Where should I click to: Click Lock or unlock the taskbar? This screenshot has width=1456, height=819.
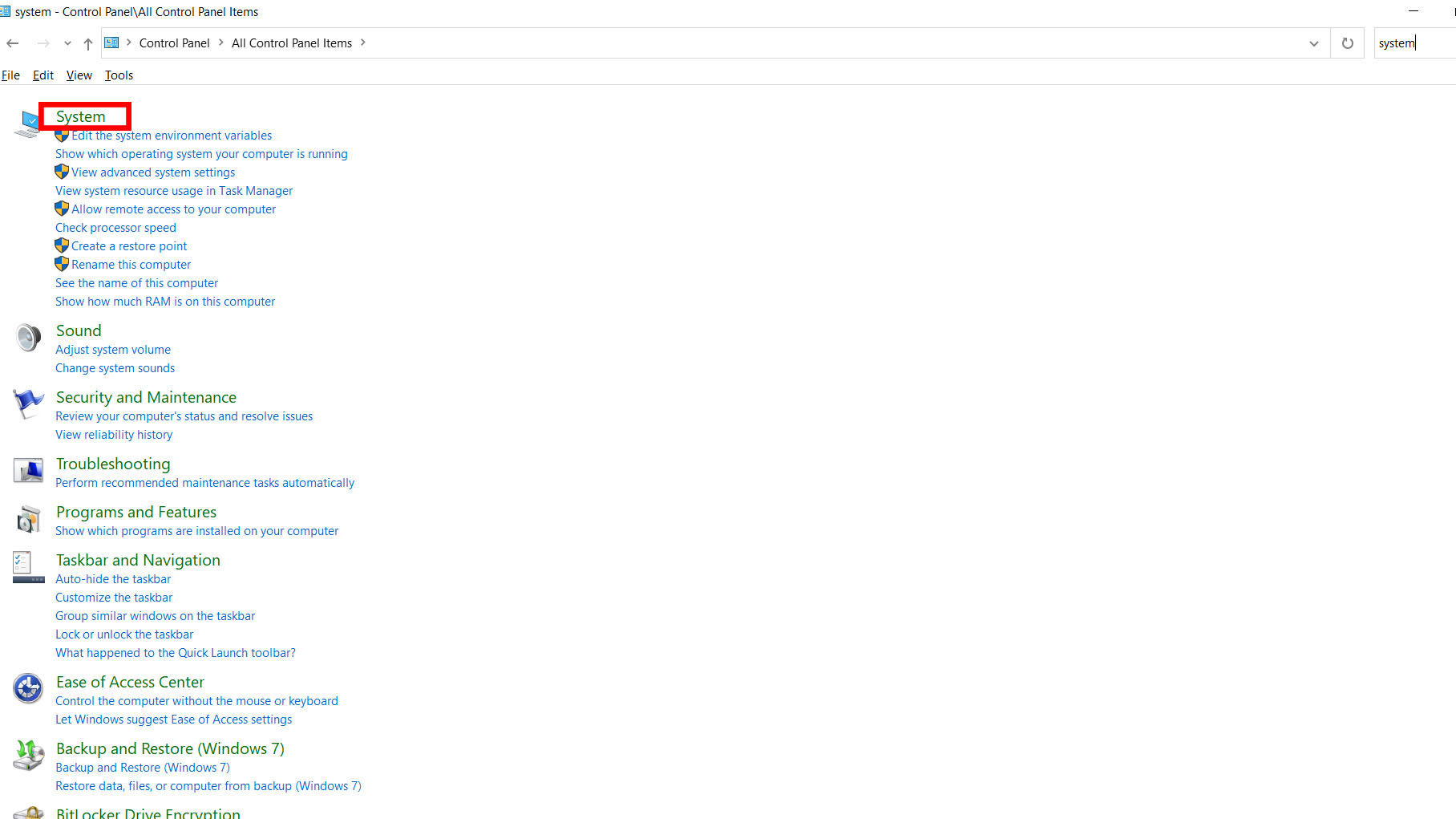pyautogui.click(x=124, y=635)
